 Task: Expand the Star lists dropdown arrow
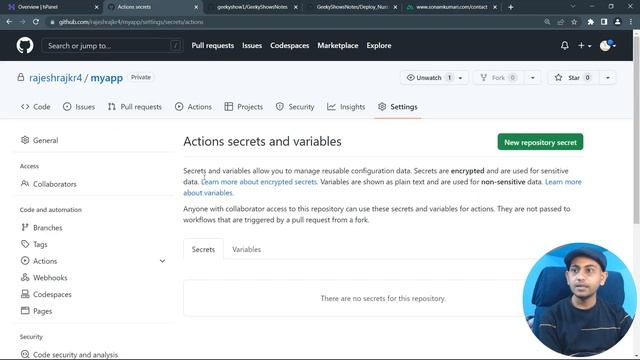(607, 78)
